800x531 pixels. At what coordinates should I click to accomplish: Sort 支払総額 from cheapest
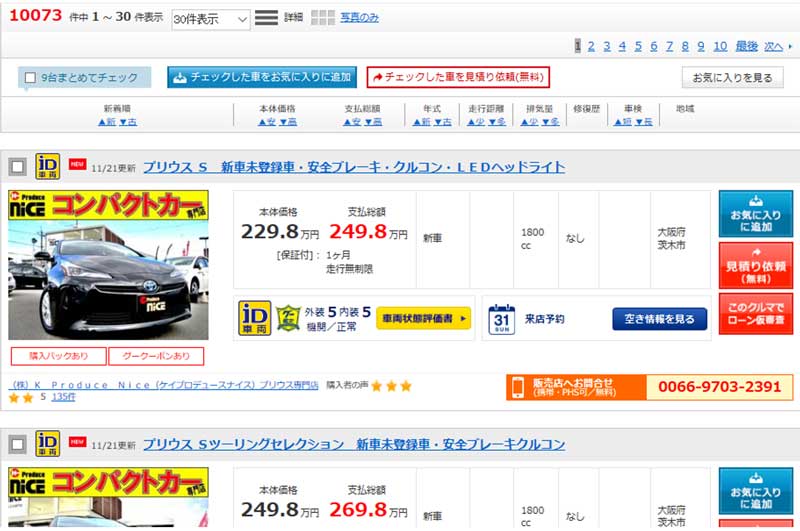pyautogui.click(x=352, y=122)
